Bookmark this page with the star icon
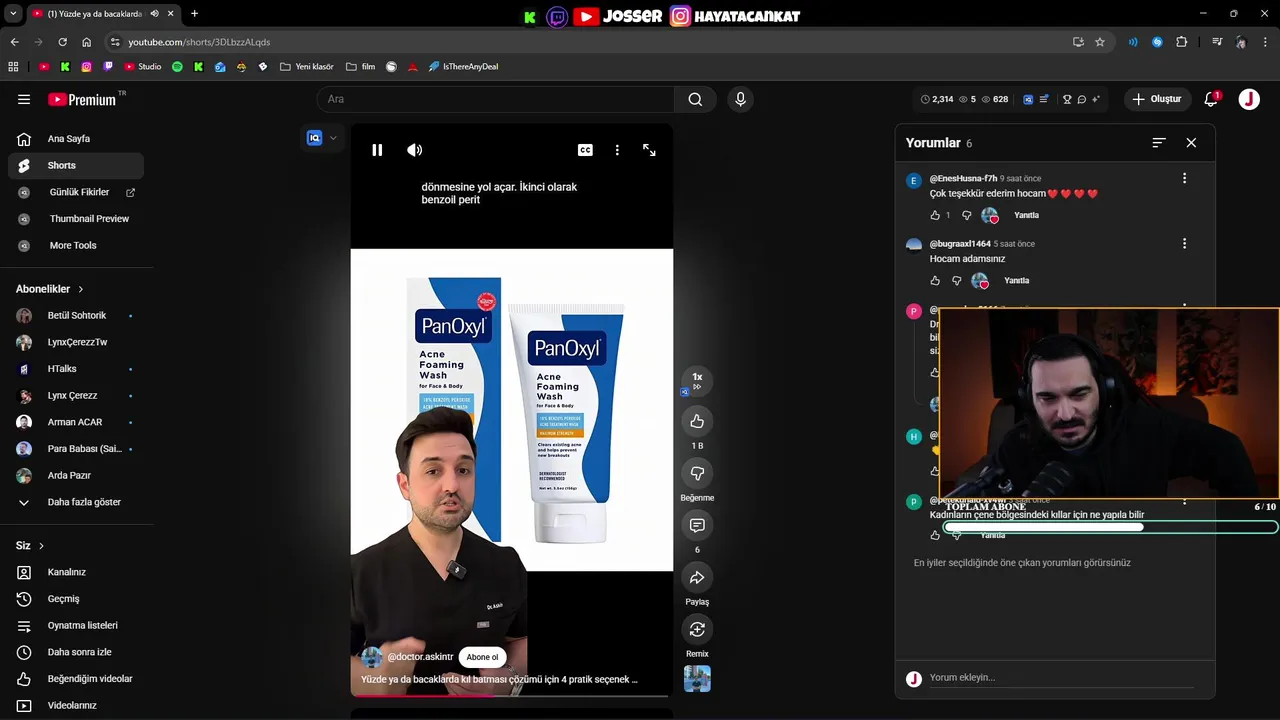Screen dimensions: 1280x720 coord(1100,42)
